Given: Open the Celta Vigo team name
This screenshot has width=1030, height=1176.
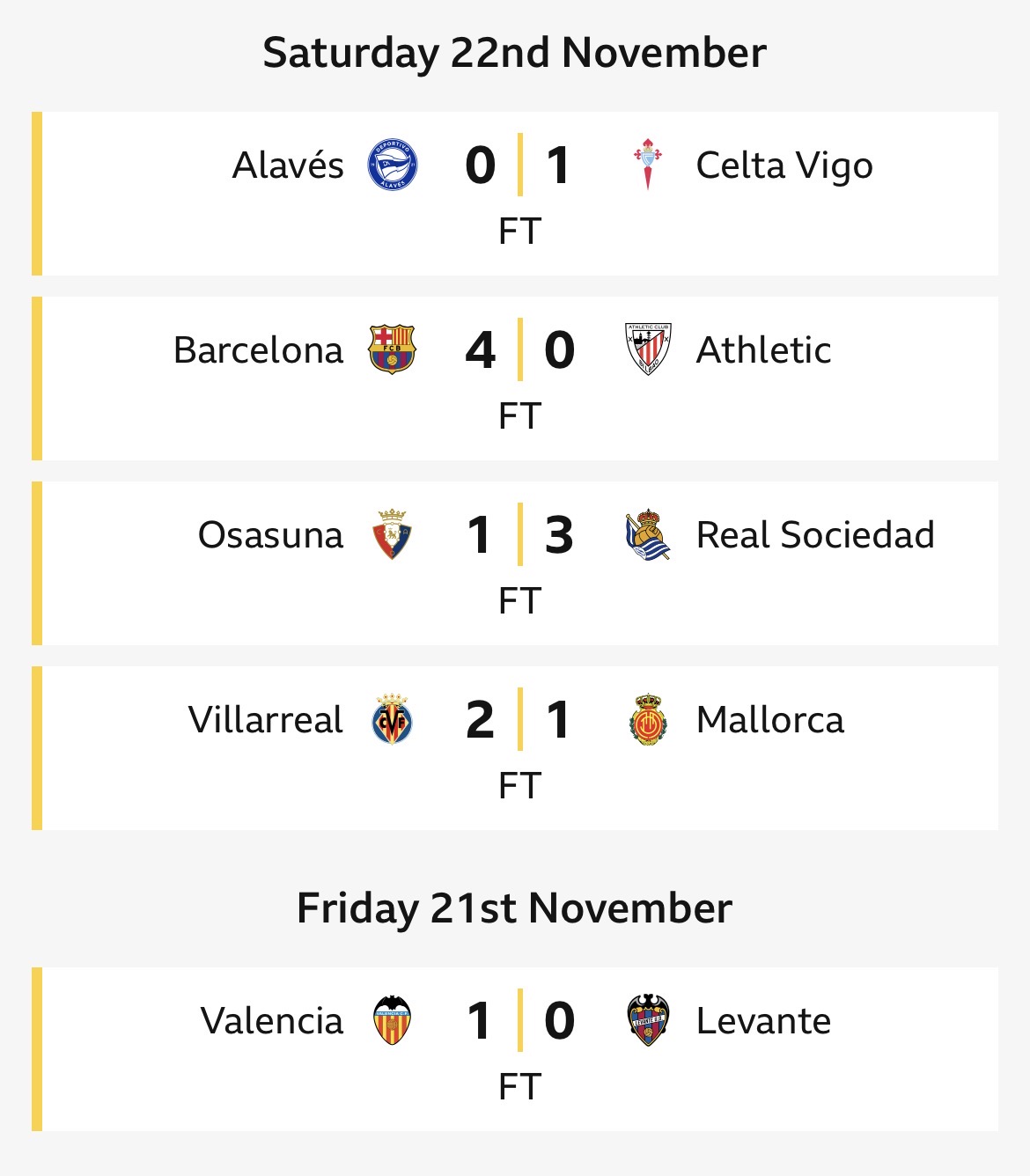Looking at the screenshot, I should (784, 165).
